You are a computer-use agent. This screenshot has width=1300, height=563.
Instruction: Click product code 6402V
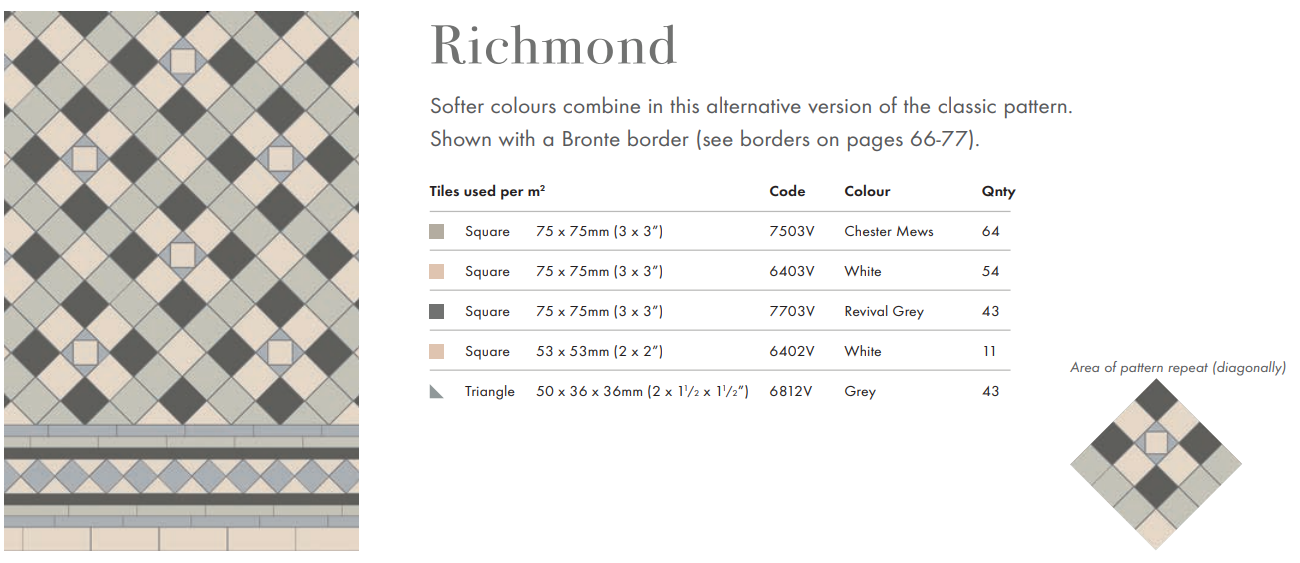(792, 352)
